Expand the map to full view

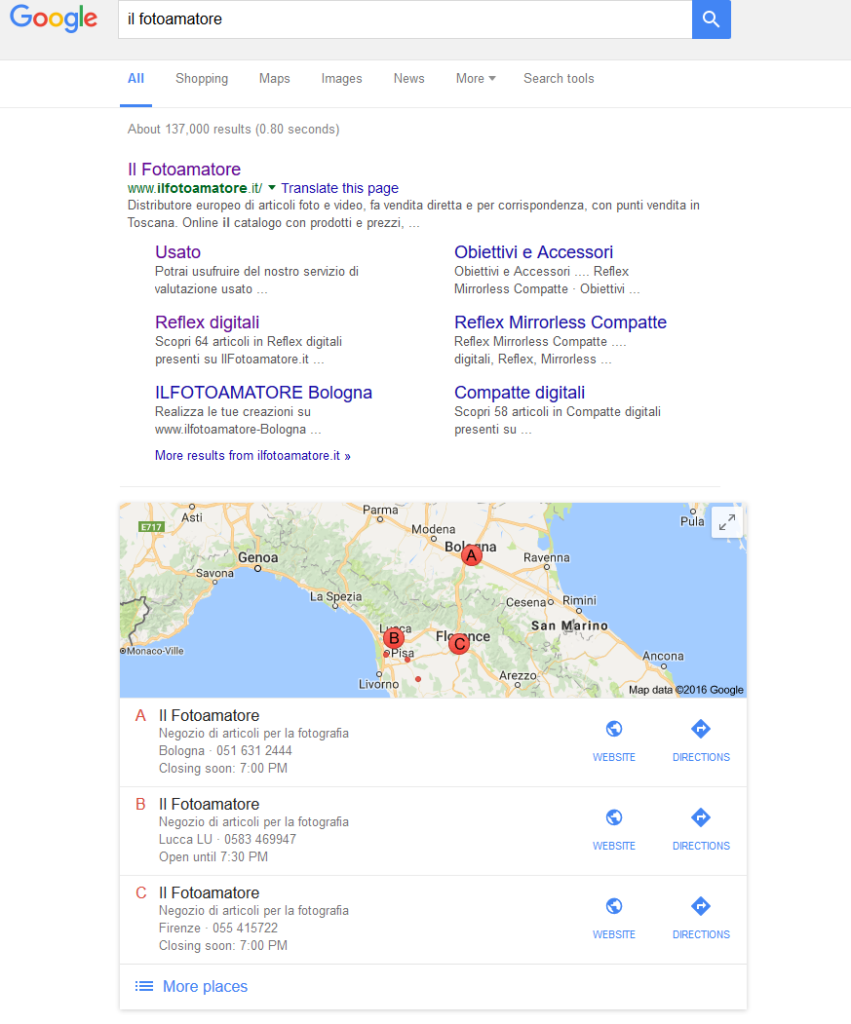click(x=726, y=523)
